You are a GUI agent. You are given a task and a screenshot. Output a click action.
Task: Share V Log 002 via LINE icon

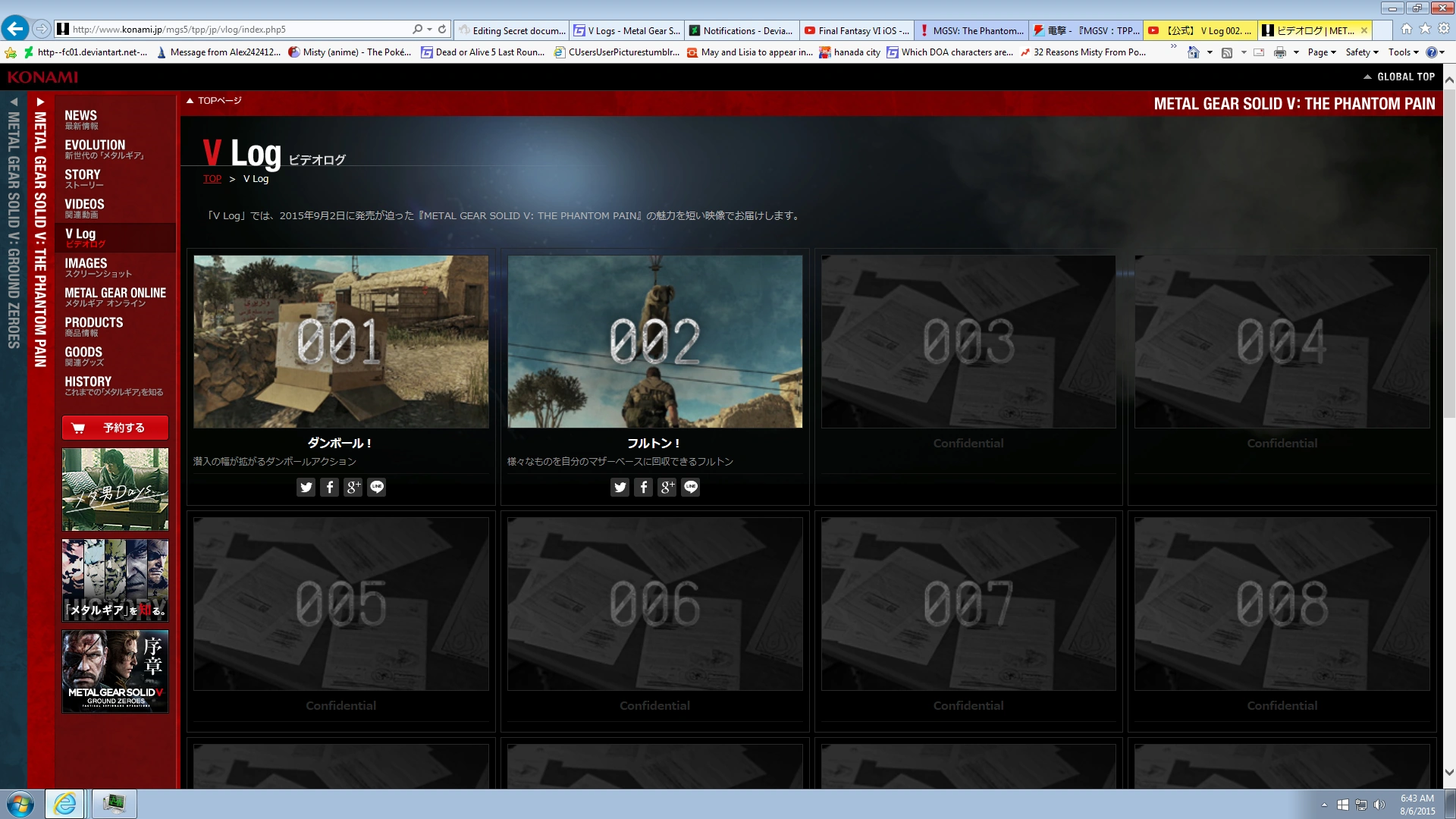690,488
